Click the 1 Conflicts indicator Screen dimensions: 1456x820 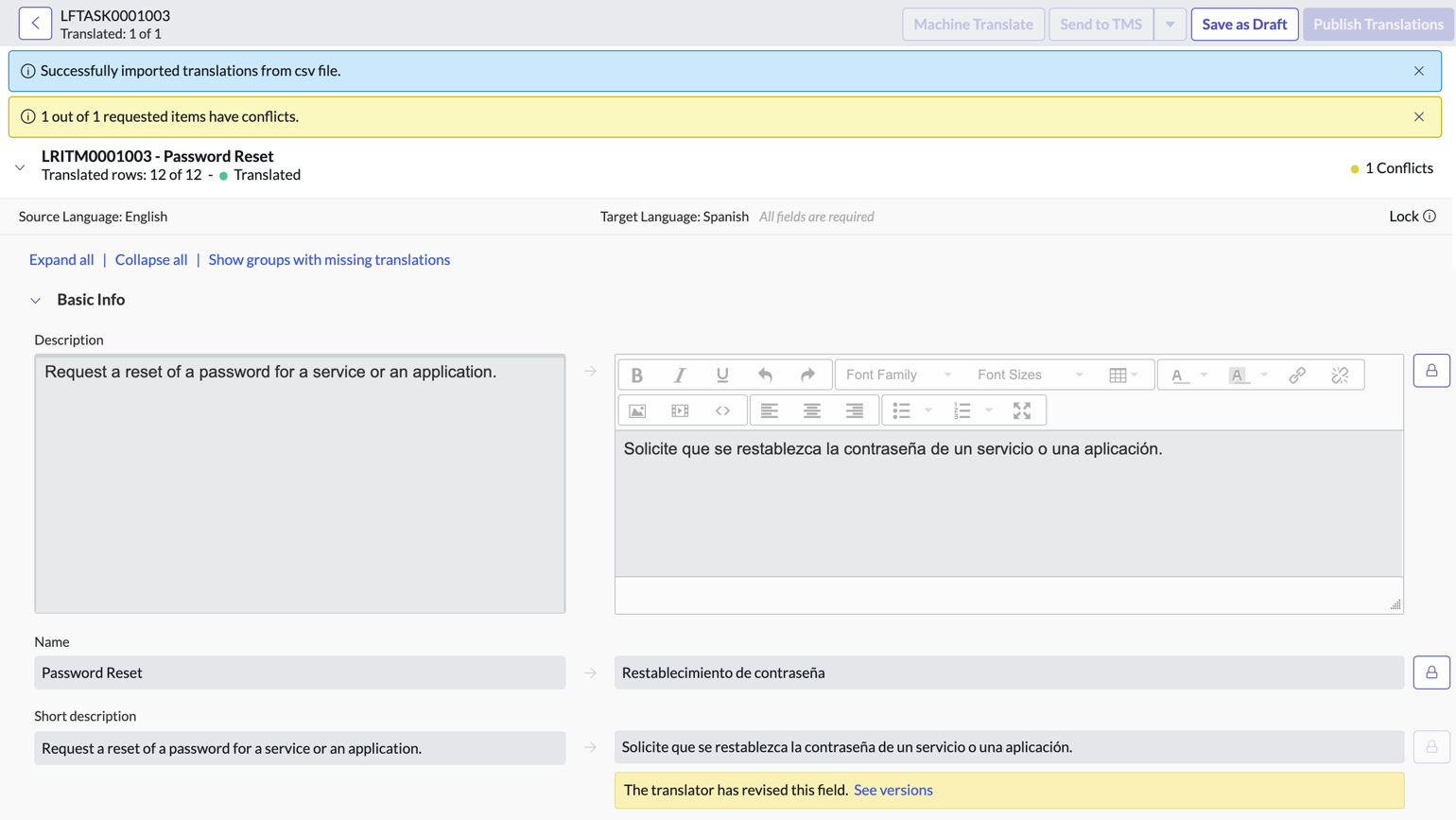[x=1392, y=168]
